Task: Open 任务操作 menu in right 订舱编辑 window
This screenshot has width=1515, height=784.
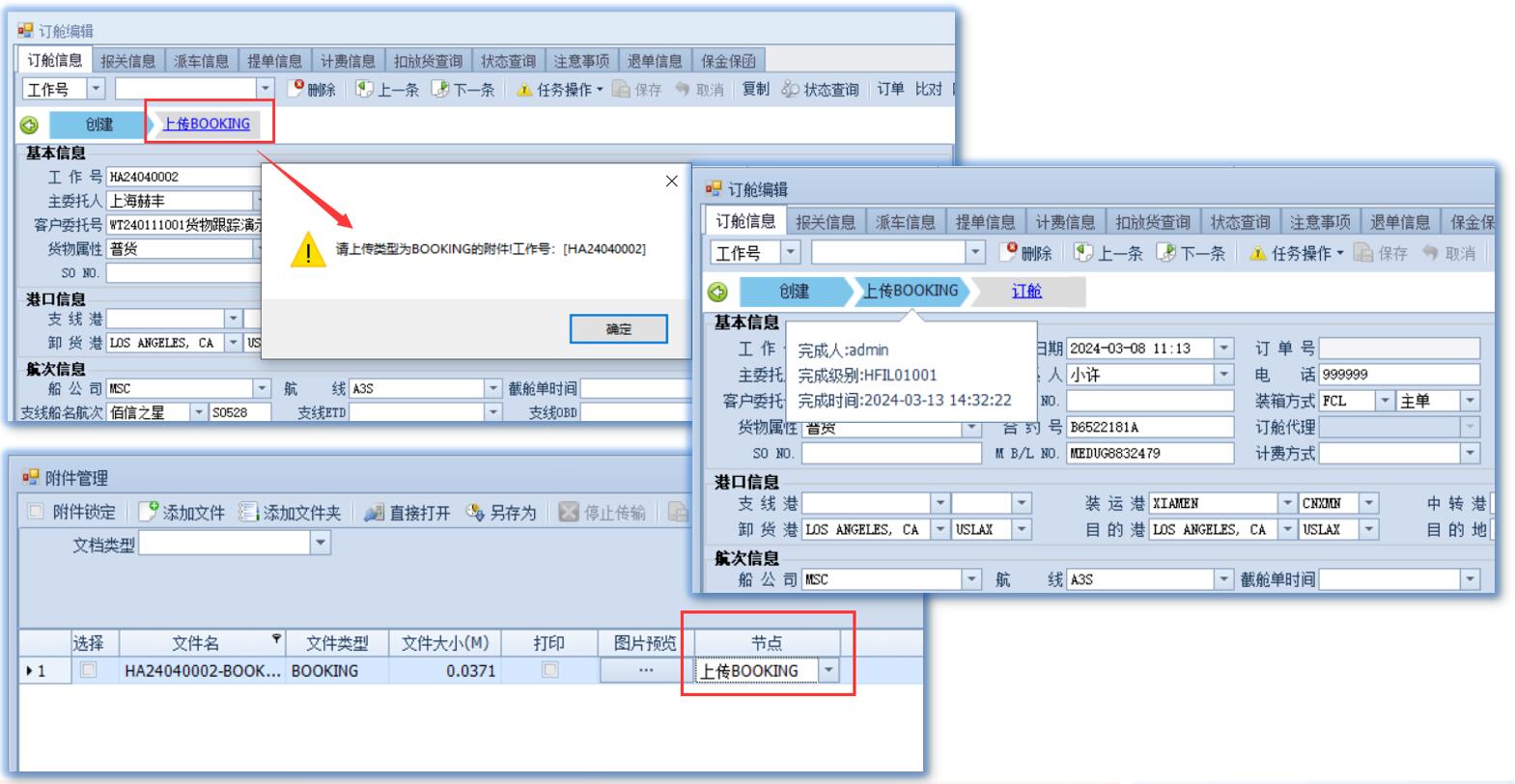Action: (1296, 253)
